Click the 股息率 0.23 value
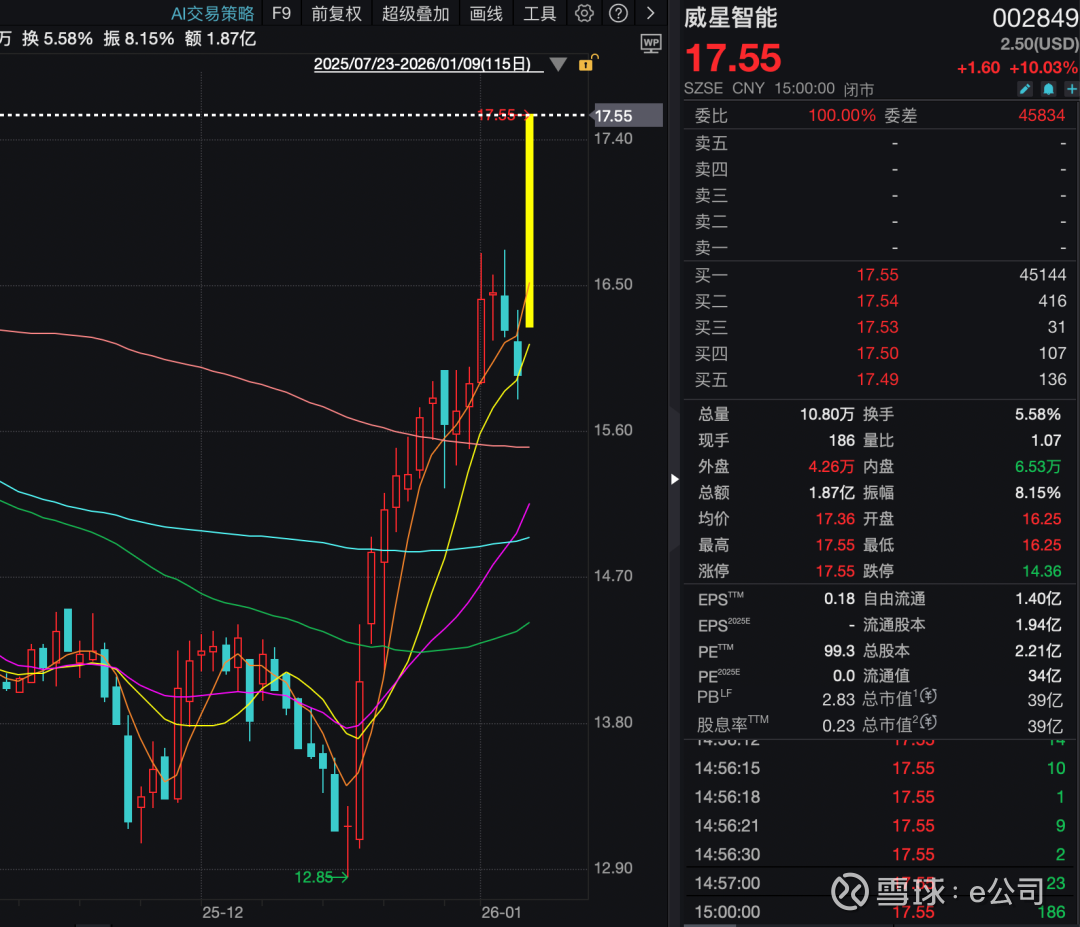This screenshot has height=927, width=1080. coord(838,726)
